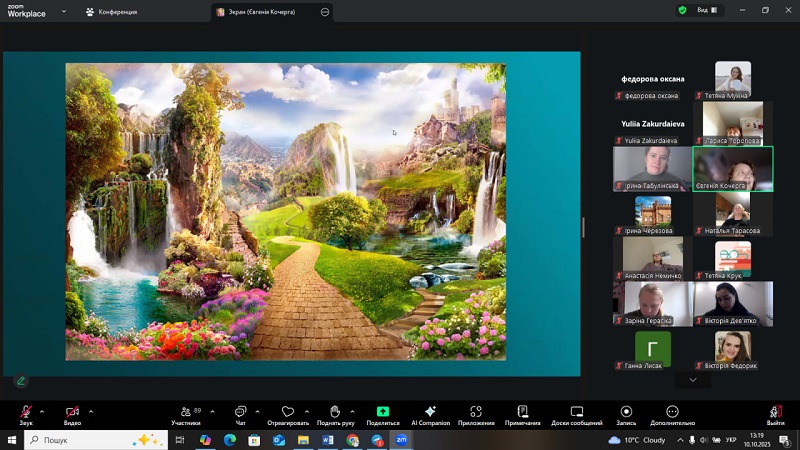Screen dimensions: 800x450
Task: Expand video options arrow next to Видео
Action: coord(91,410)
